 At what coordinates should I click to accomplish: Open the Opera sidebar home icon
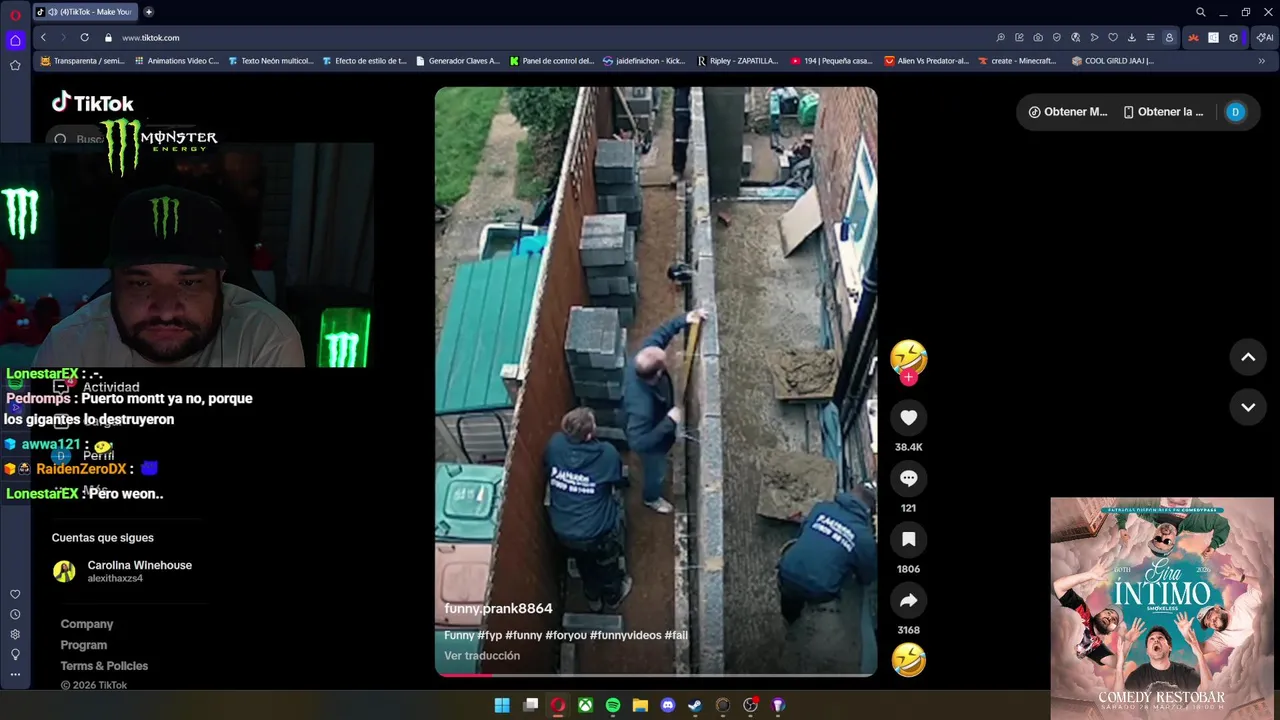[15, 41]
